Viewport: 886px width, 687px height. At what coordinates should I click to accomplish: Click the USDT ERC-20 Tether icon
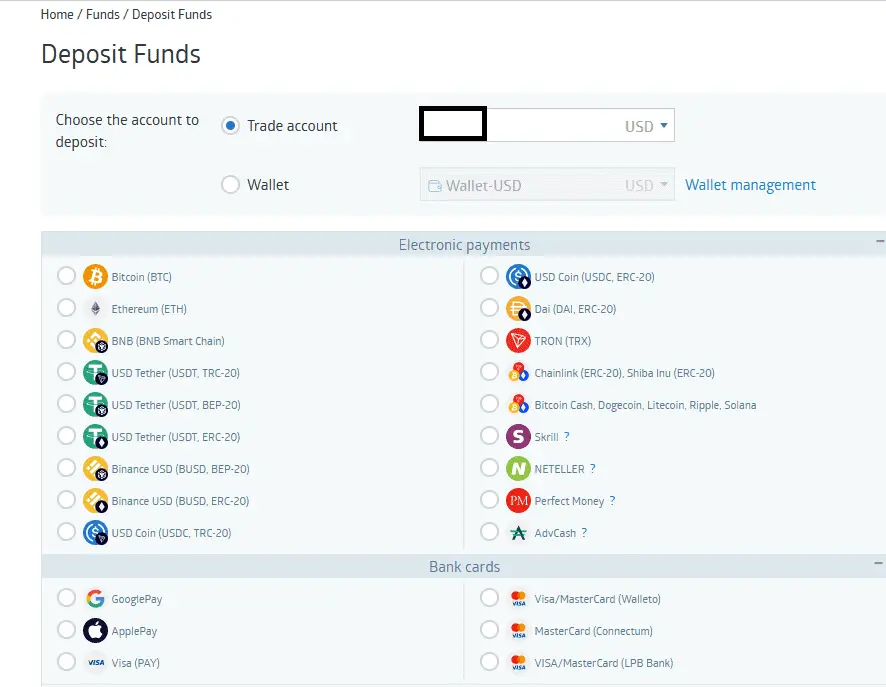[95, 437]
